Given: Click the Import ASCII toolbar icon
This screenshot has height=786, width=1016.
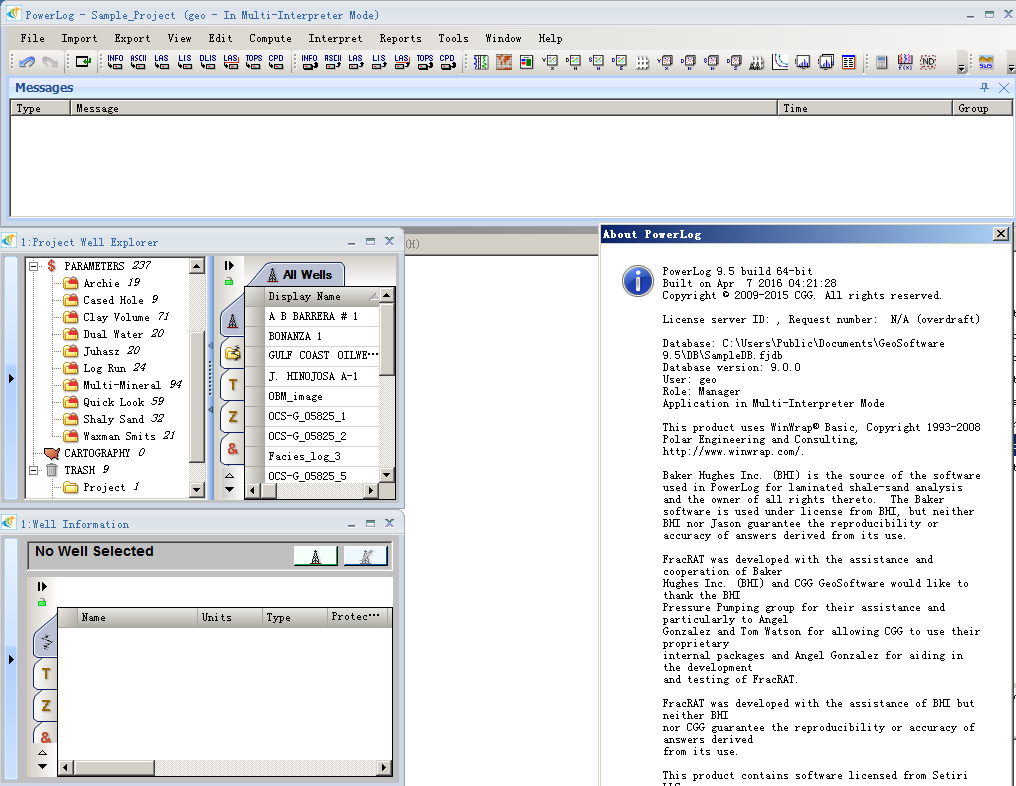Looking at the screenshot, I should pyautogui.click(x=139, y=62).
